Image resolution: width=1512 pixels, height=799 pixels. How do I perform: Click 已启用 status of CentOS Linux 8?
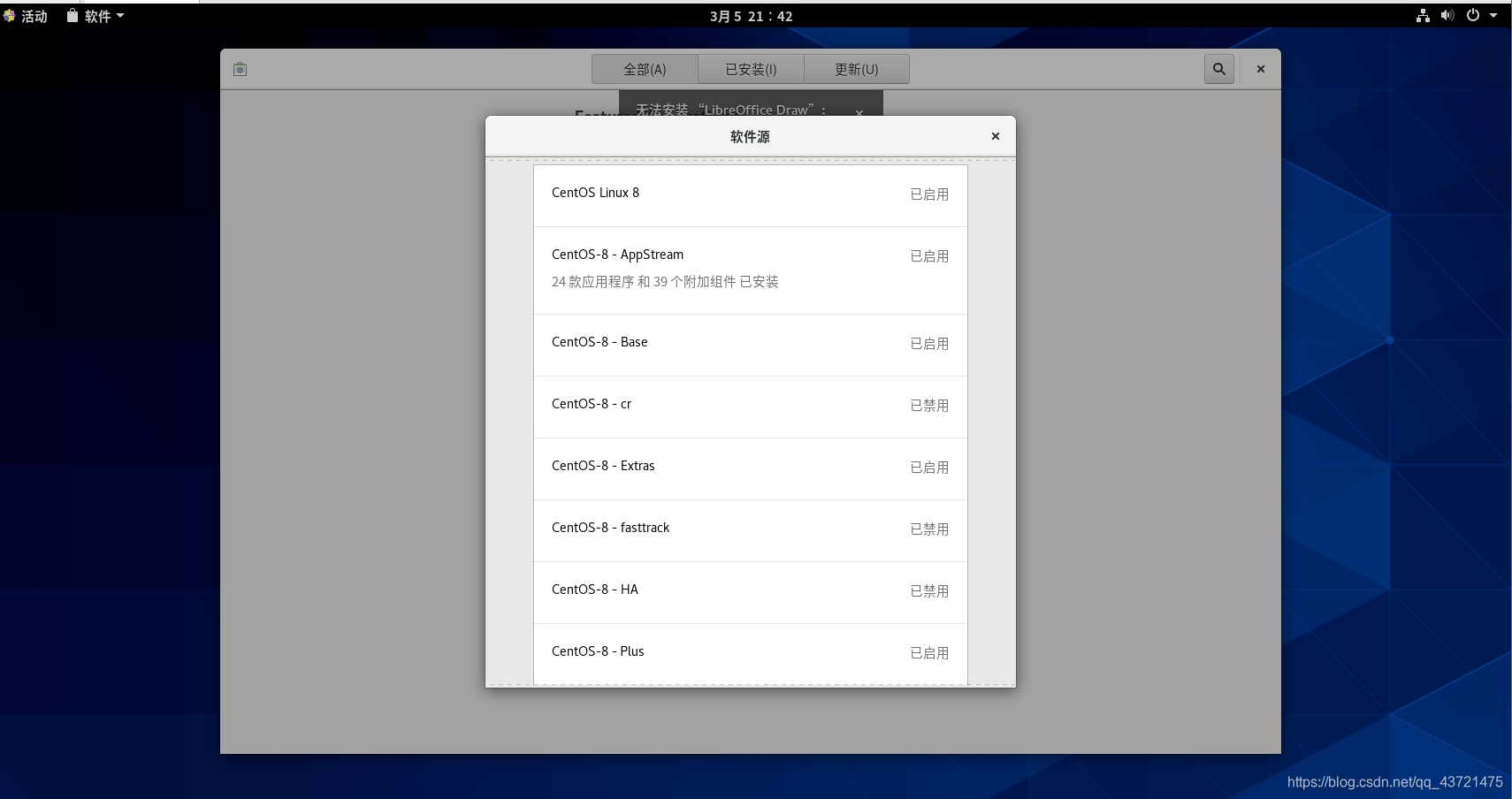pyautogui.click(x=929, y=194)
